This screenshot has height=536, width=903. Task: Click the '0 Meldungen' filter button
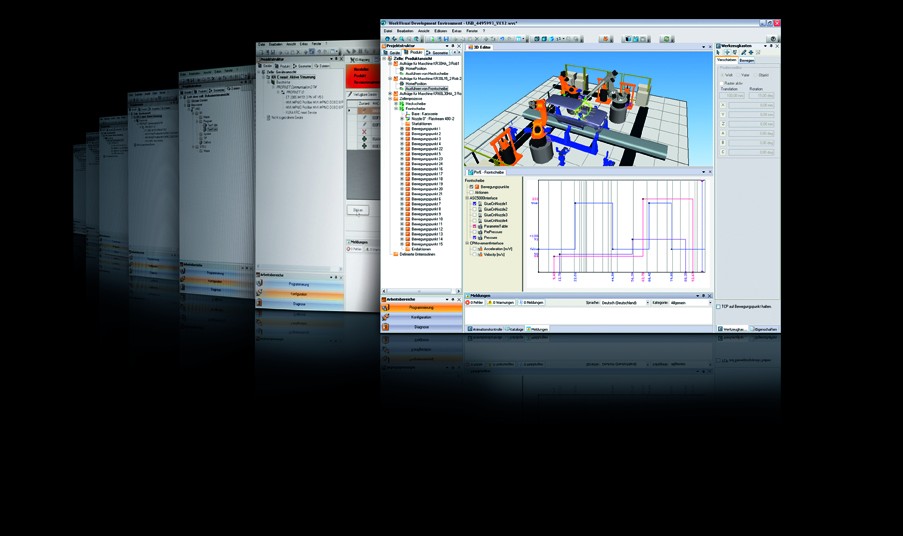point(532,303)
